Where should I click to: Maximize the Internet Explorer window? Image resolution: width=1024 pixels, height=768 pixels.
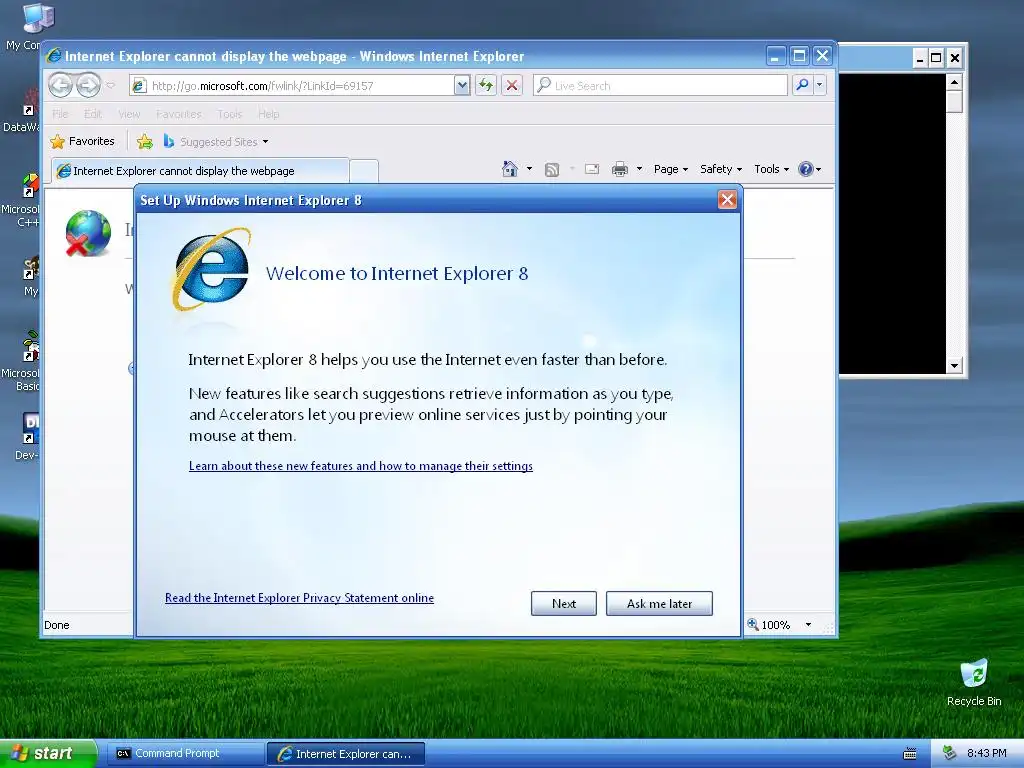point(799,56)
